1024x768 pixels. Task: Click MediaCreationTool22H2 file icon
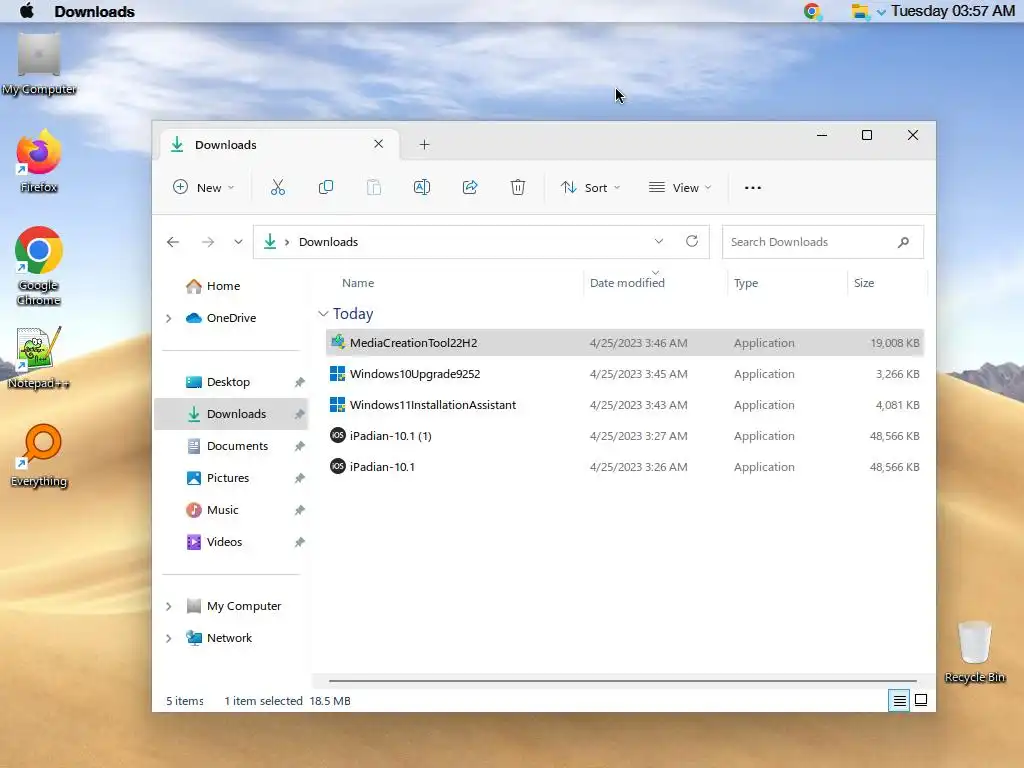click(338, 342)
